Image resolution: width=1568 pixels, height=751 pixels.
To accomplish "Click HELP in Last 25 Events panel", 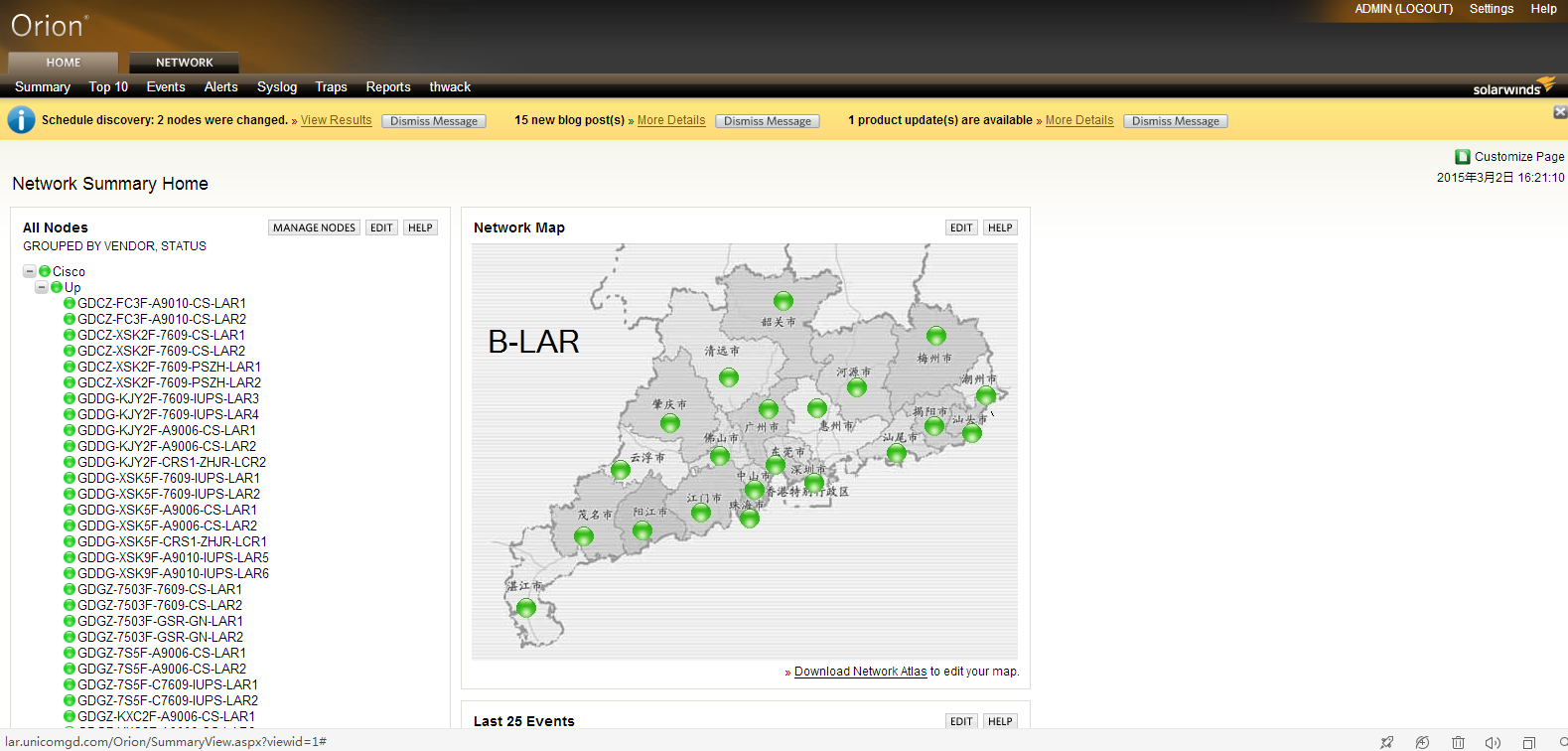I will click(x=1000, y=721).
